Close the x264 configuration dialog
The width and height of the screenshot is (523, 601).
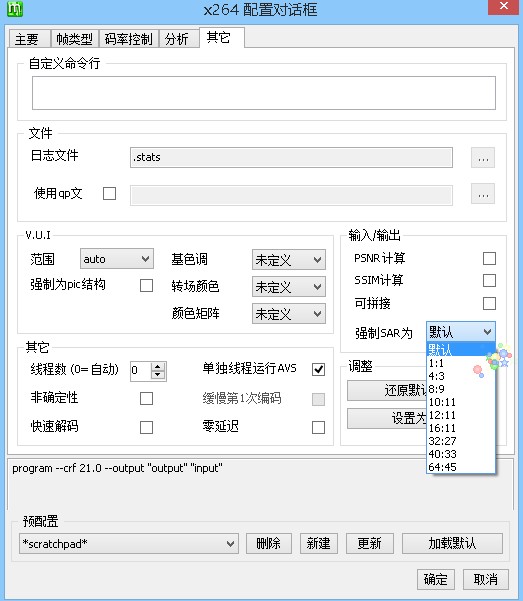coord(503,7)
